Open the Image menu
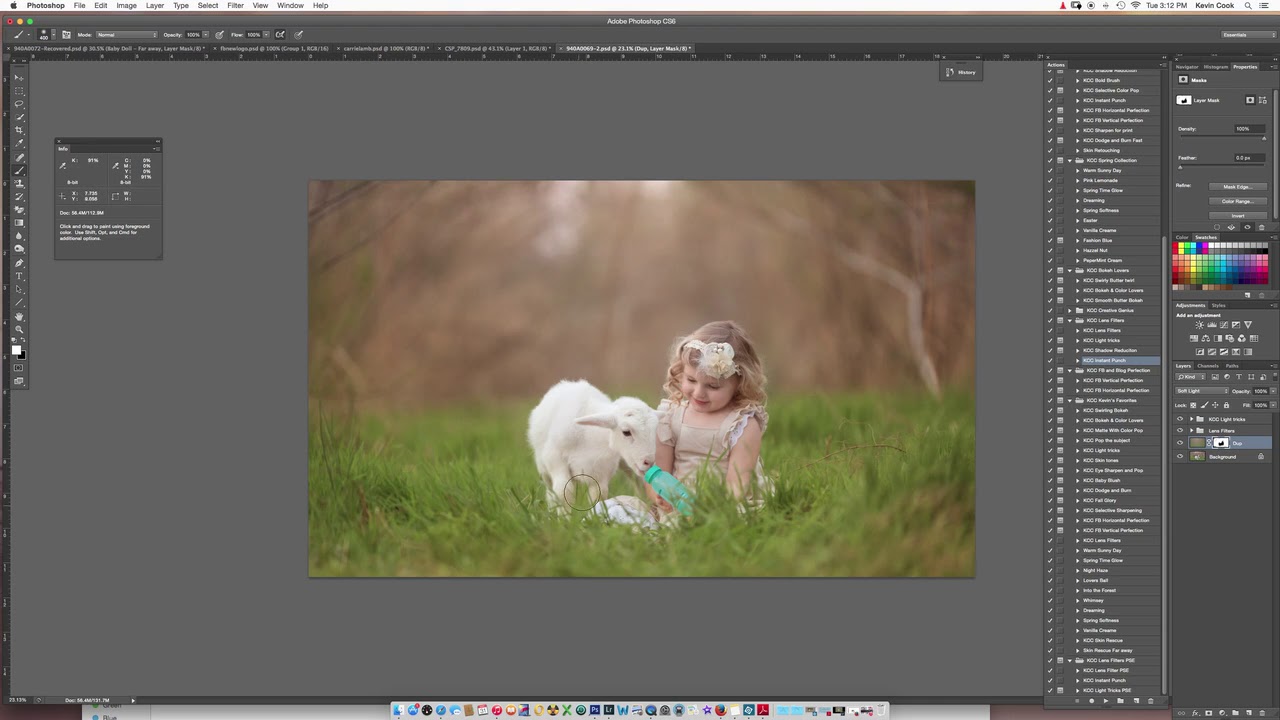Image resolution: width=1280 pixels, height=720 pixels. 126,6
